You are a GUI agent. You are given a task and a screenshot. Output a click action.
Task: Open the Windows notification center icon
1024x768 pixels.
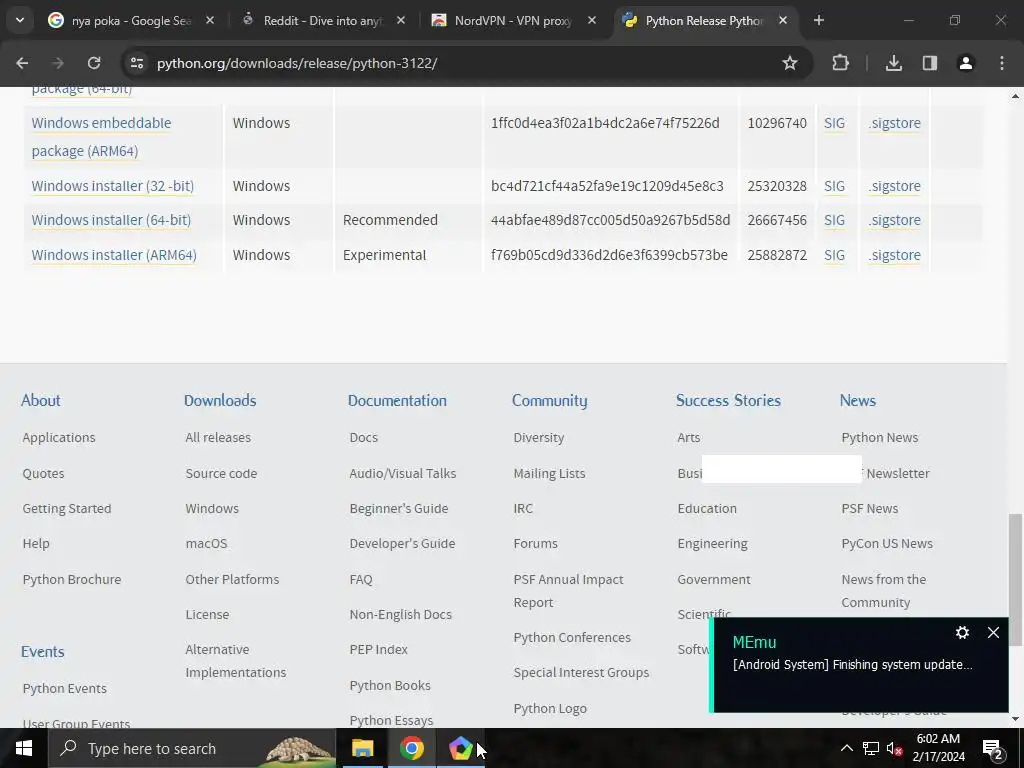pos(993,748)
